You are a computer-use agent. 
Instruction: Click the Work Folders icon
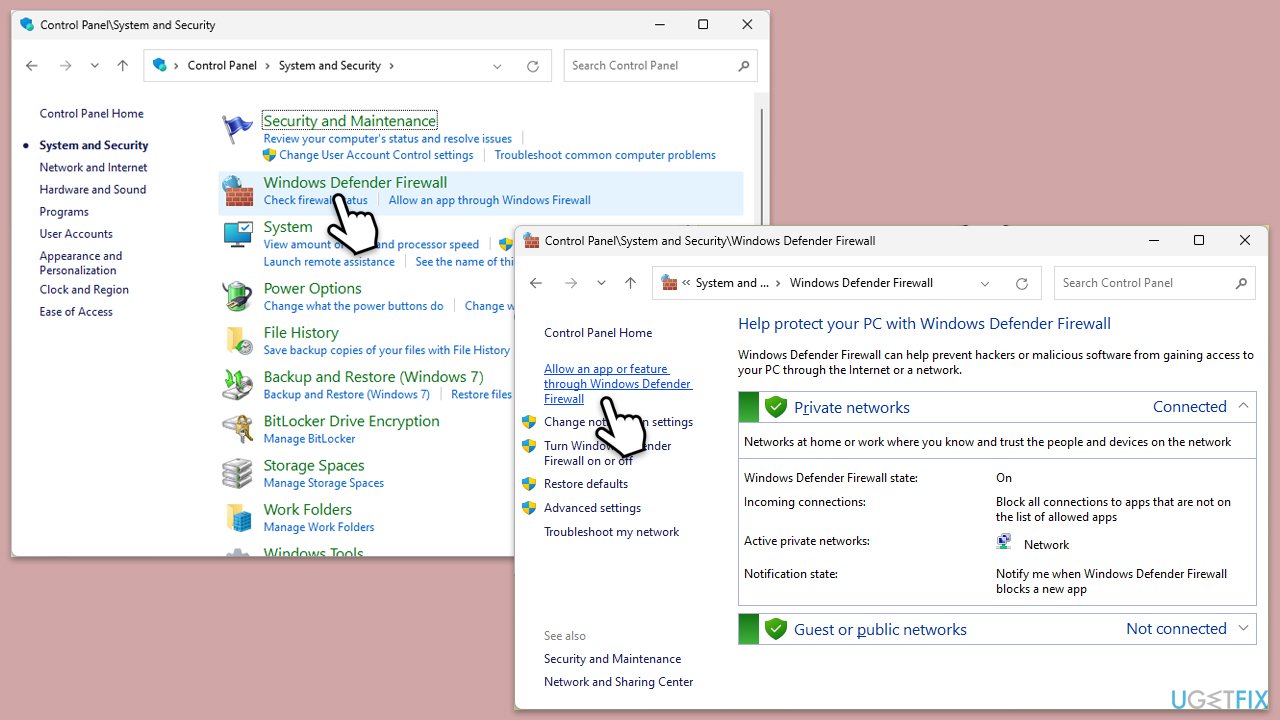(238, 517)
